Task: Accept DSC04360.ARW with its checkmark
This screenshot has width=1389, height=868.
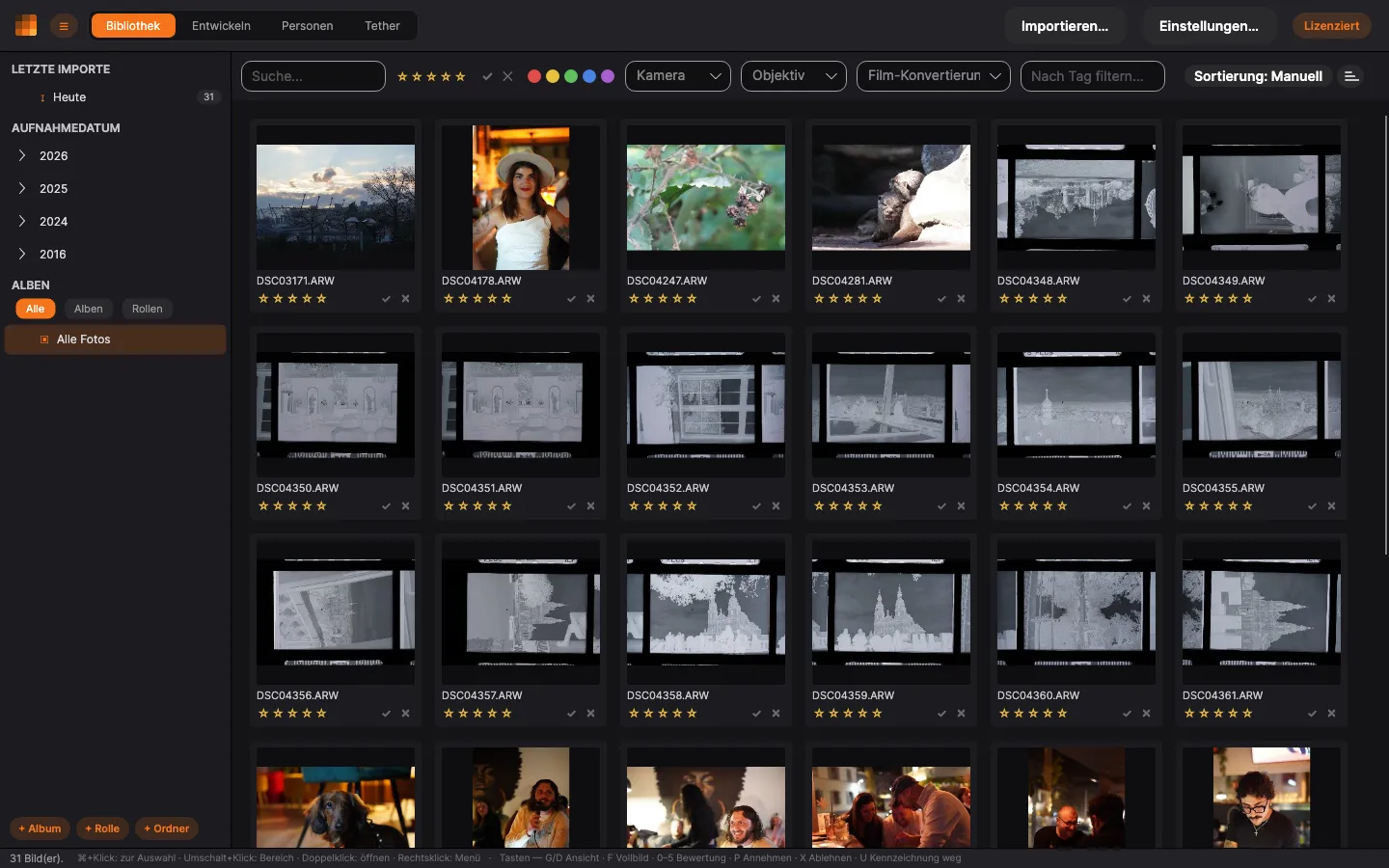Action: 1127,714
